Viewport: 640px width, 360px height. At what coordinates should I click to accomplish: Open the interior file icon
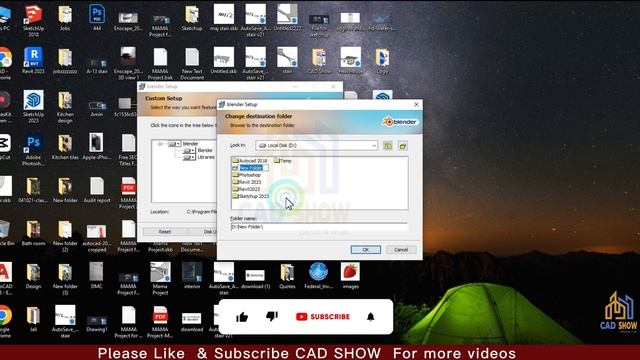(x=192, y=276)
